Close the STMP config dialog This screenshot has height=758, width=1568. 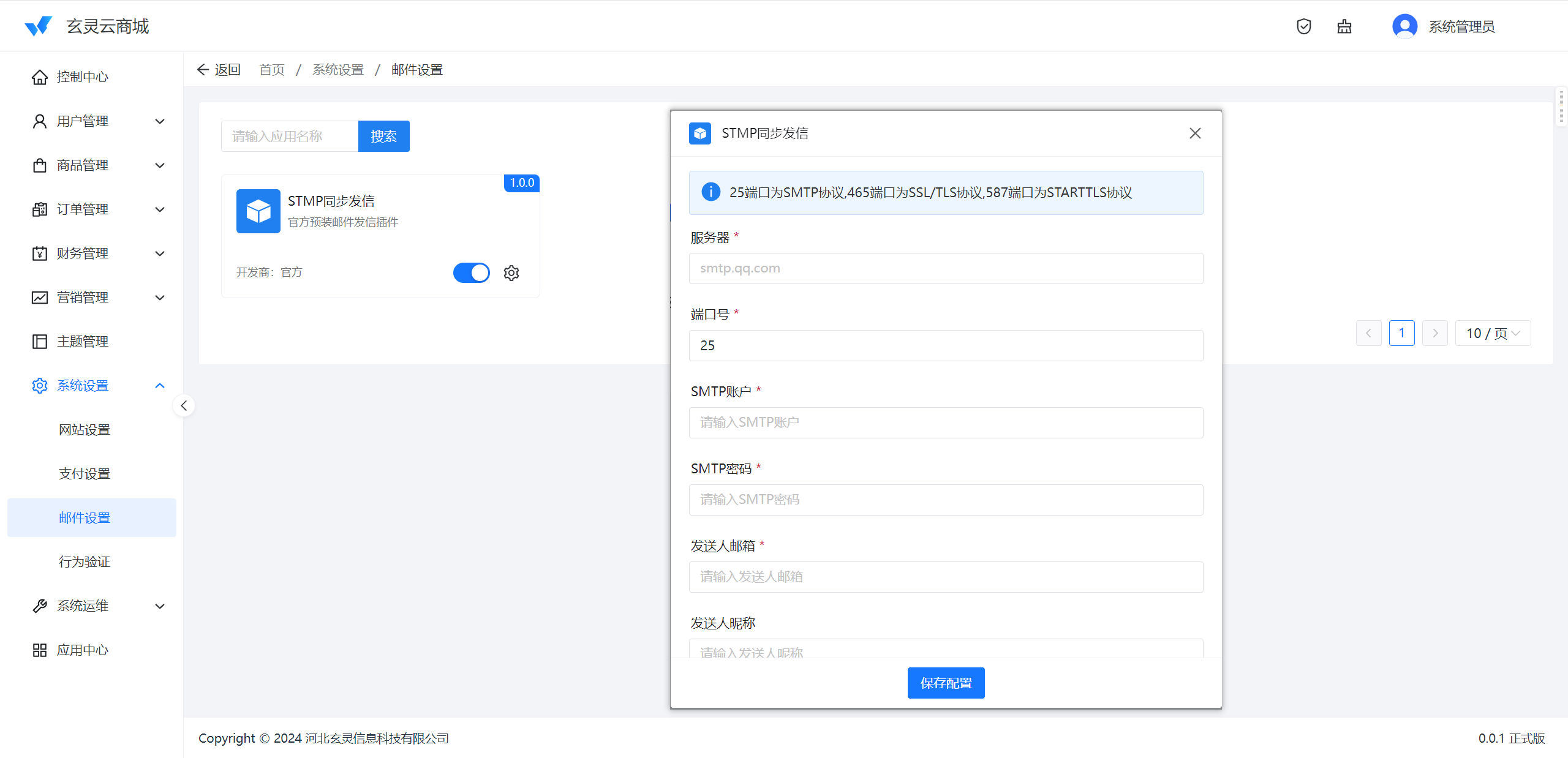point(1194,133)
